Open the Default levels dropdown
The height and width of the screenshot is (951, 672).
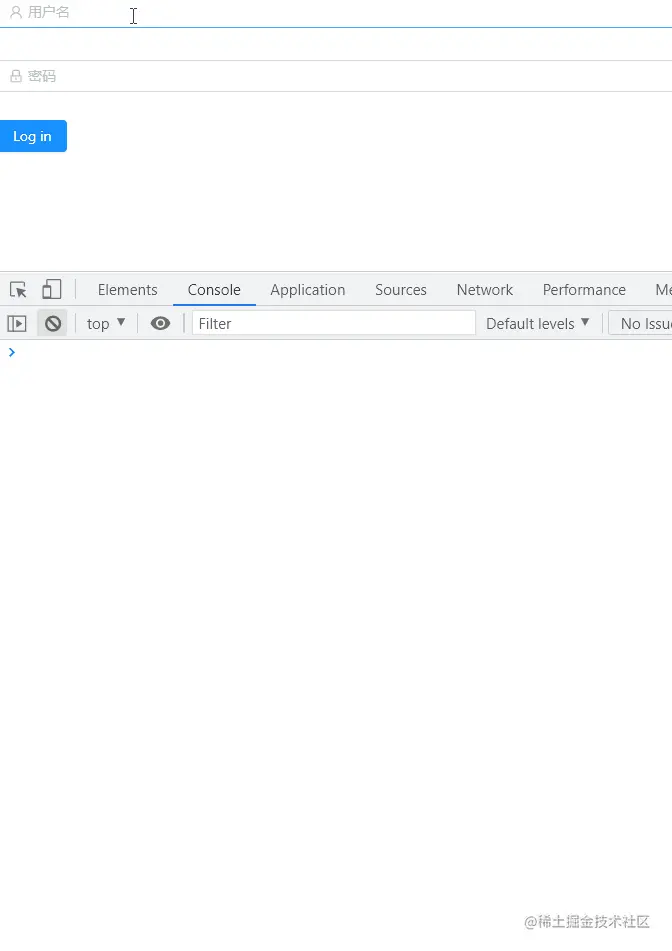[537, 323]
